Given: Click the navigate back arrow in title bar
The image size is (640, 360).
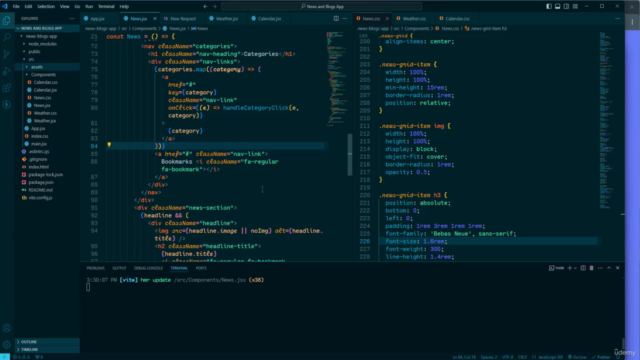Looking at the screenshot, I should pyautogui.click(x=205, y=7).
